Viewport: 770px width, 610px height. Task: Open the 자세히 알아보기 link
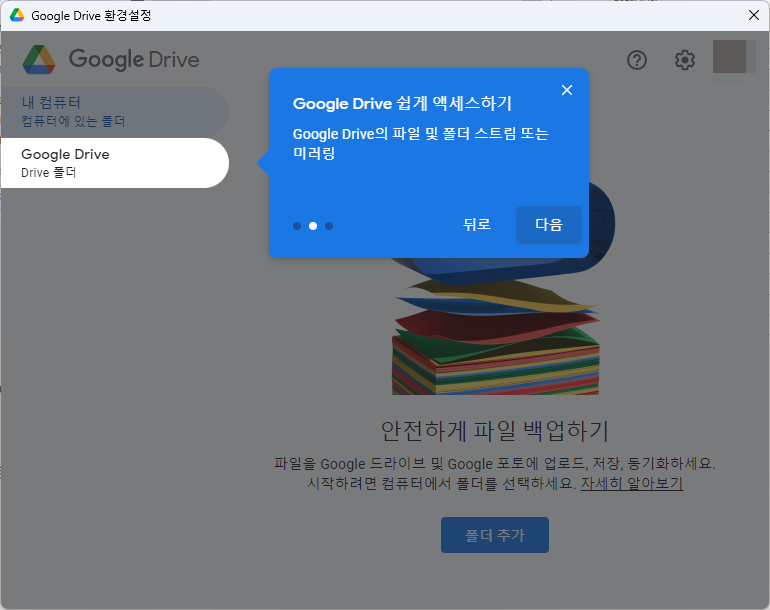(631, 483)
